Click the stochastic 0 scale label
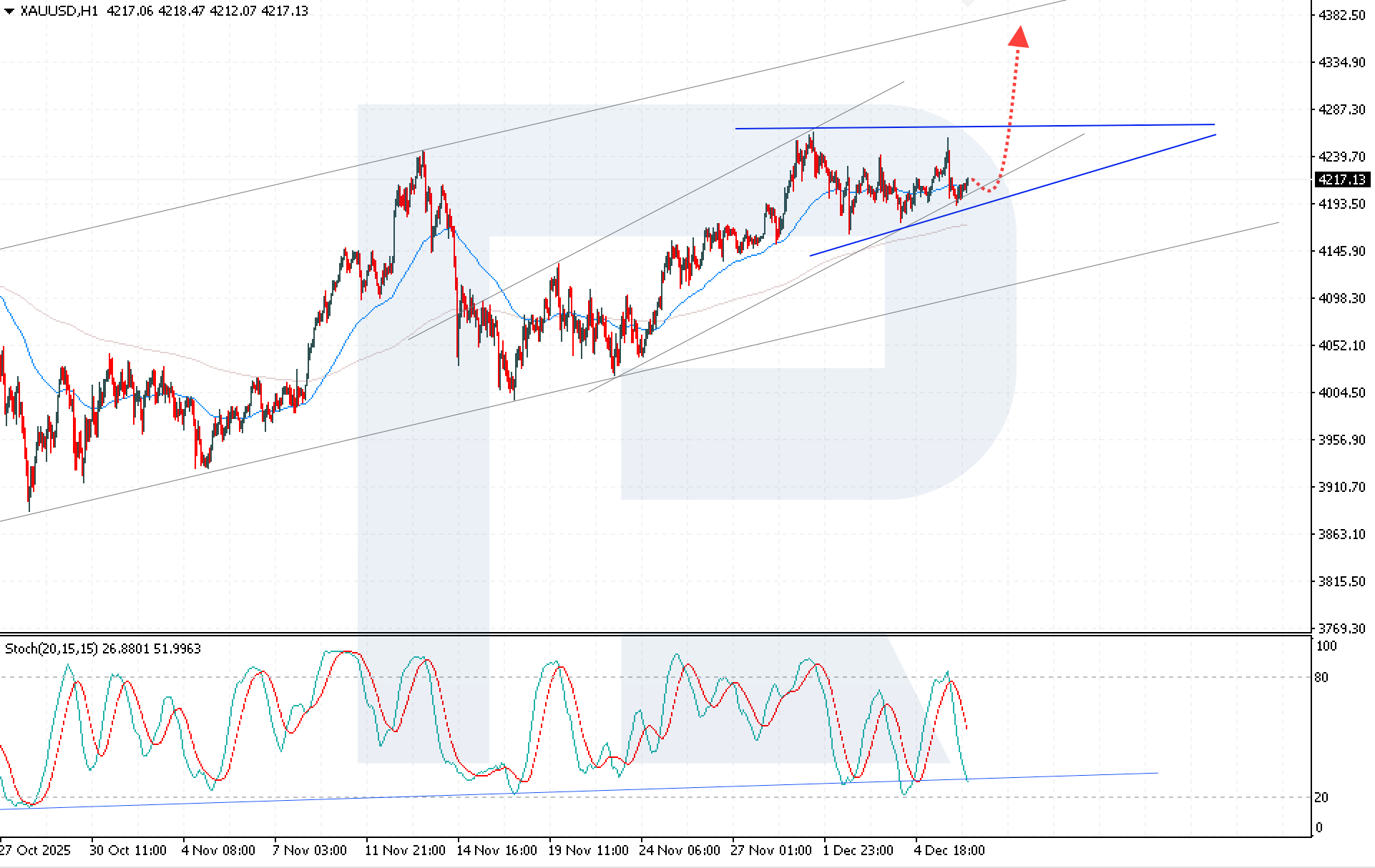The width and height of the screenshot is (1375, 868). (x=1319, y=828)
